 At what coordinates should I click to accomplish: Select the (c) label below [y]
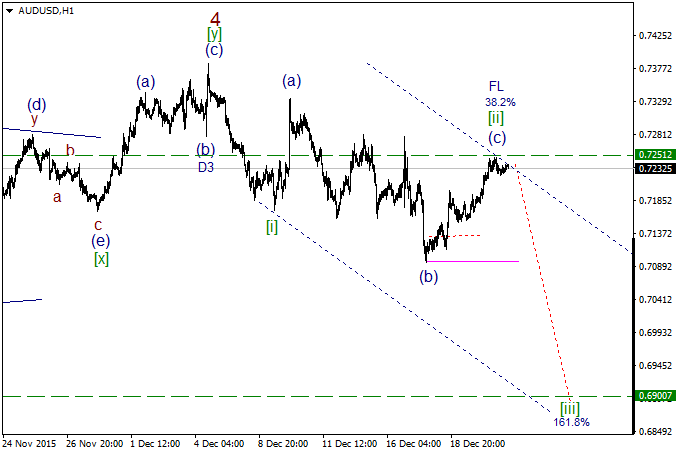[x=214, y=50]
